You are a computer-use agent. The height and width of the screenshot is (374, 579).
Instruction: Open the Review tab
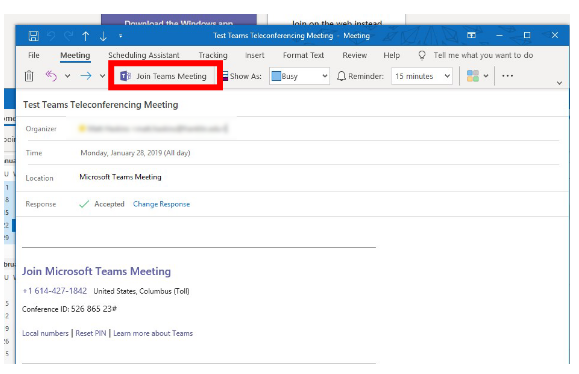pos(354,55)
